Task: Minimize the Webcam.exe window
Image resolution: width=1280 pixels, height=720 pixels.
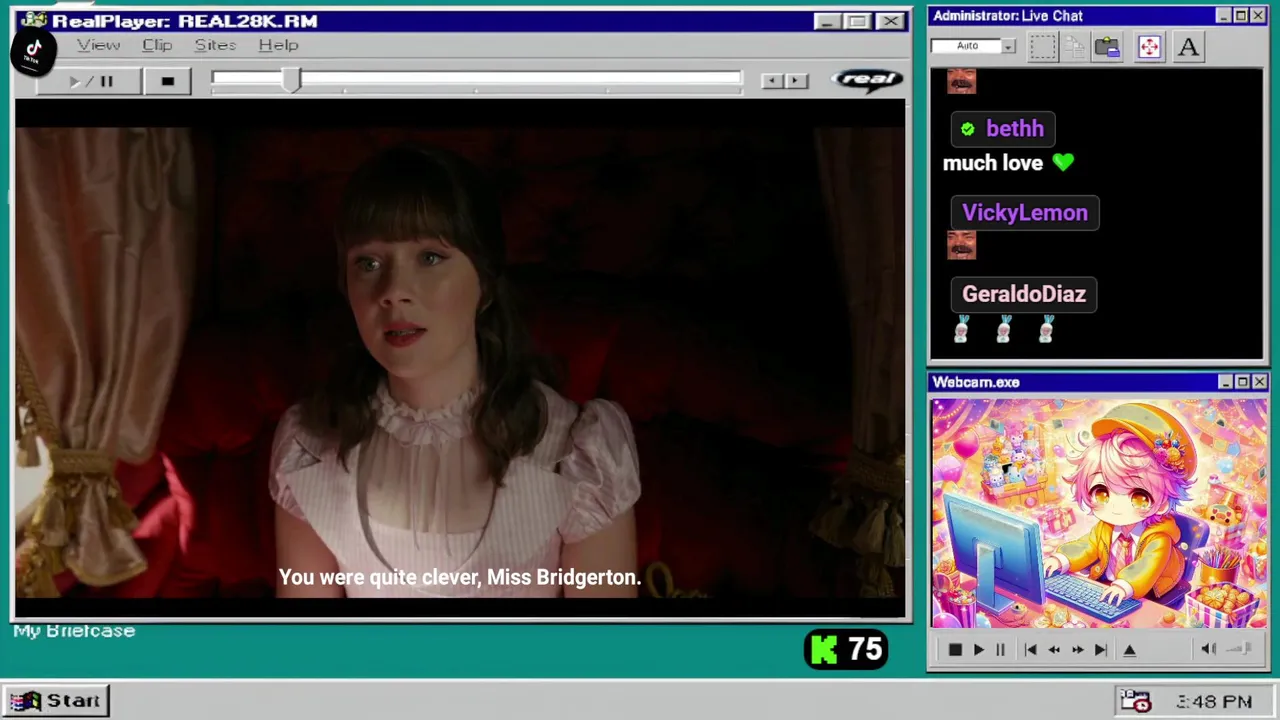Action: [1225, 382]
